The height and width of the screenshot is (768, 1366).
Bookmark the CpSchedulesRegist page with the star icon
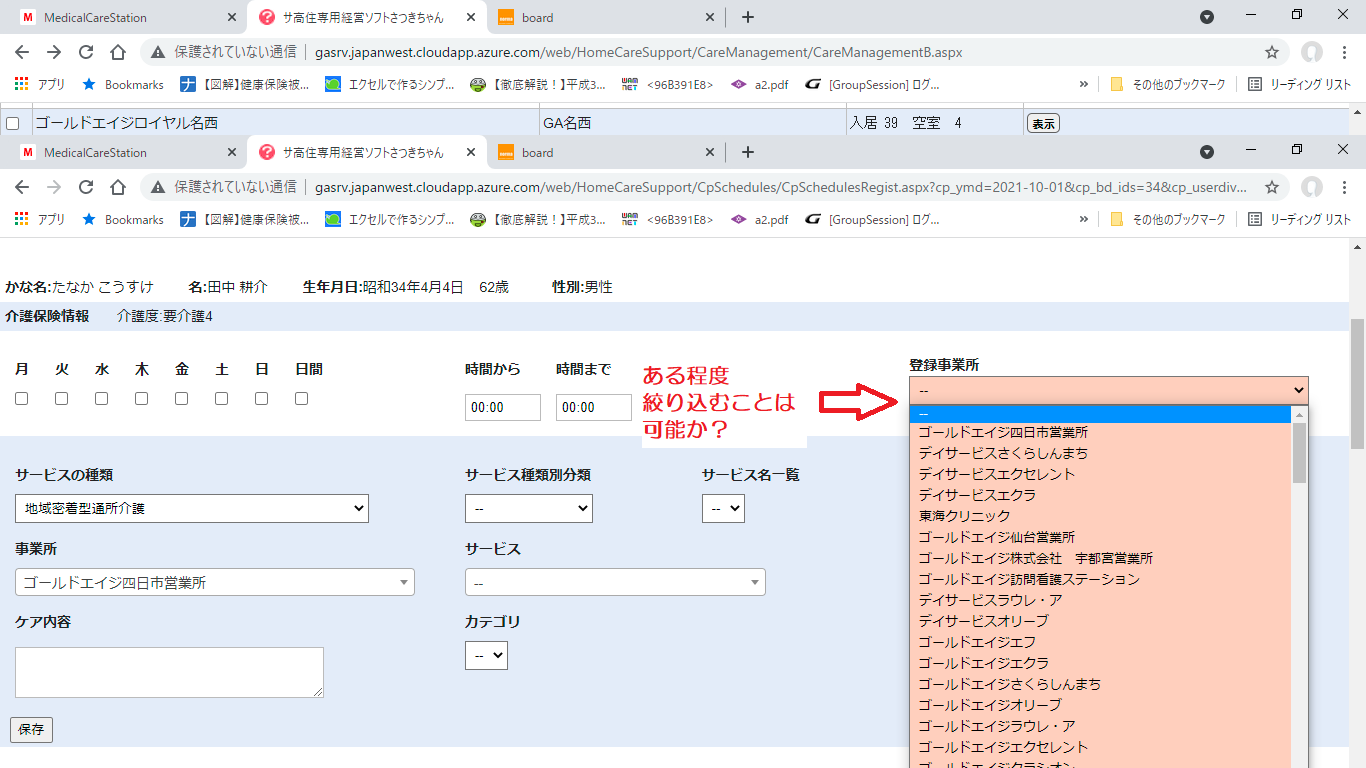[1272, 187]
